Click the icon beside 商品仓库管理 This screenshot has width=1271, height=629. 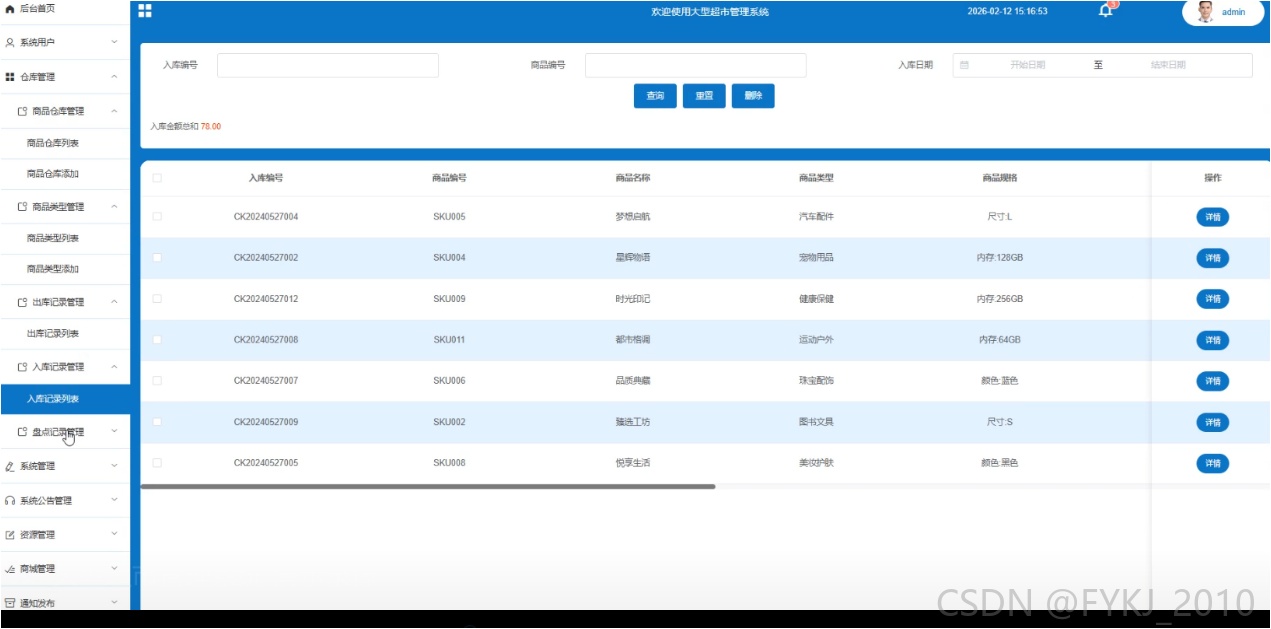click(x=22, y=111)
